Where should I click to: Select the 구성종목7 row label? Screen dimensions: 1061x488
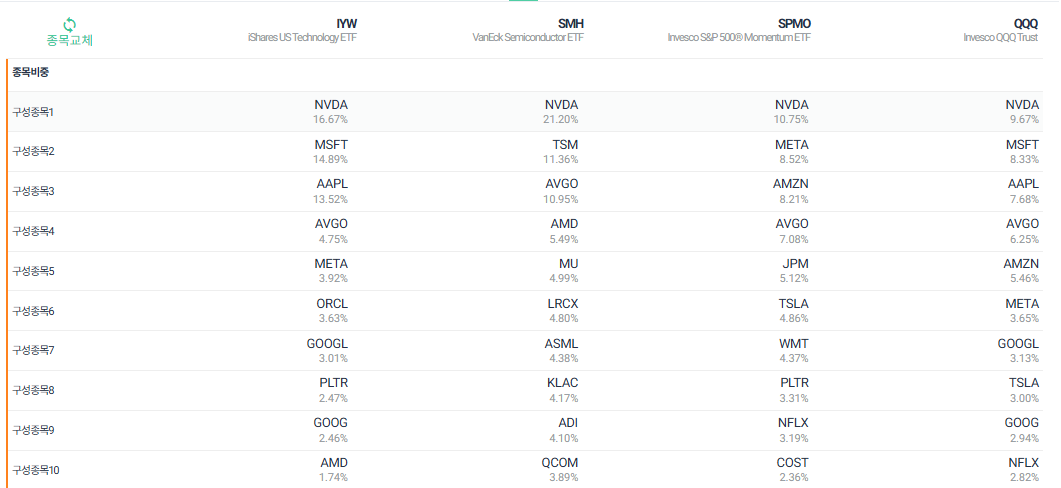tap(33, 350)
